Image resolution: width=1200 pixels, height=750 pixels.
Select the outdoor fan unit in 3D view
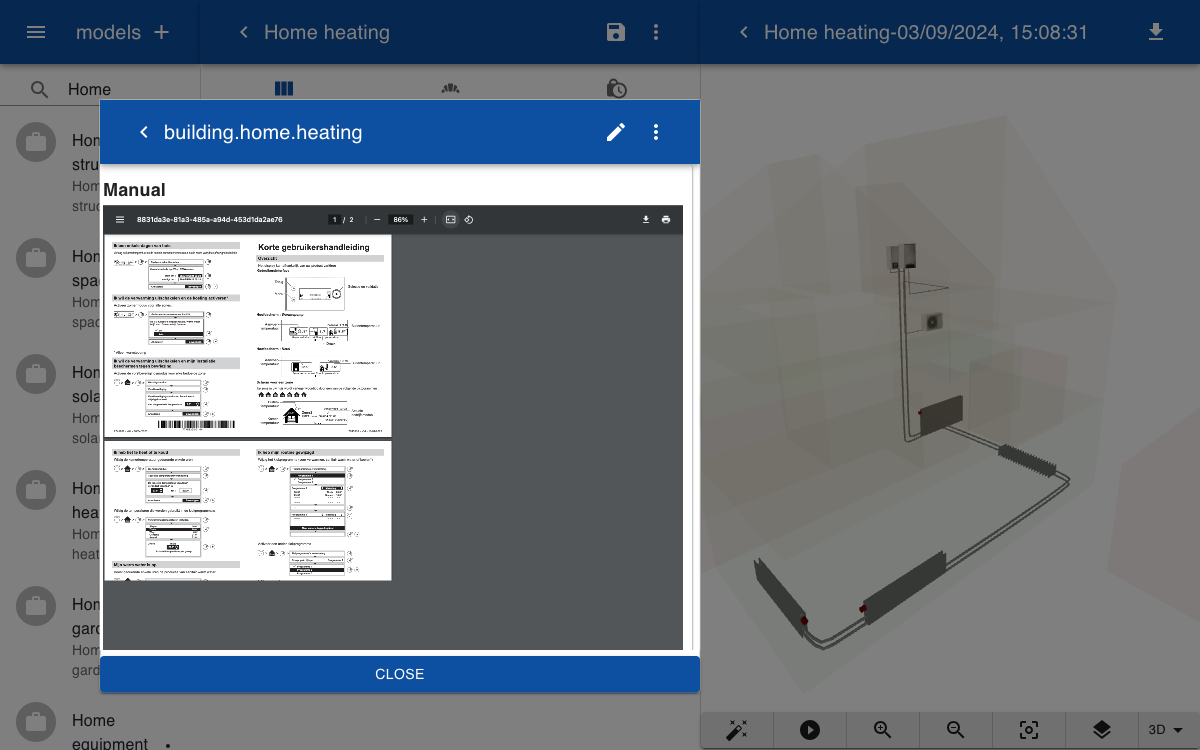tap(934, 322)
